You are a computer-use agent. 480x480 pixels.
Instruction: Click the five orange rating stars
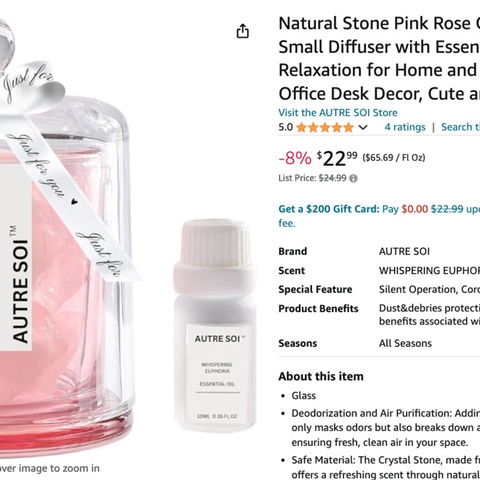(325, 127)
